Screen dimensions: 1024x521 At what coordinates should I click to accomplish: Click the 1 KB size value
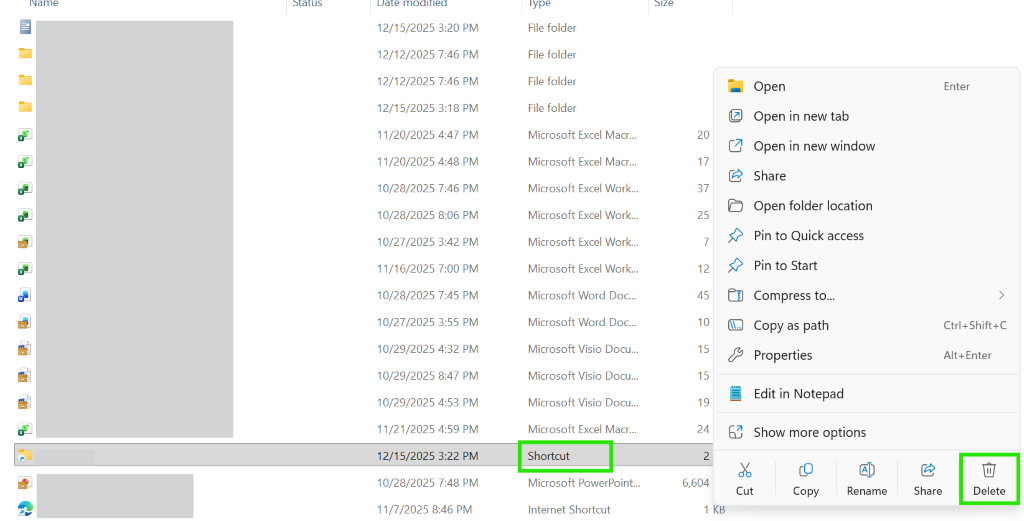point(714,509)
